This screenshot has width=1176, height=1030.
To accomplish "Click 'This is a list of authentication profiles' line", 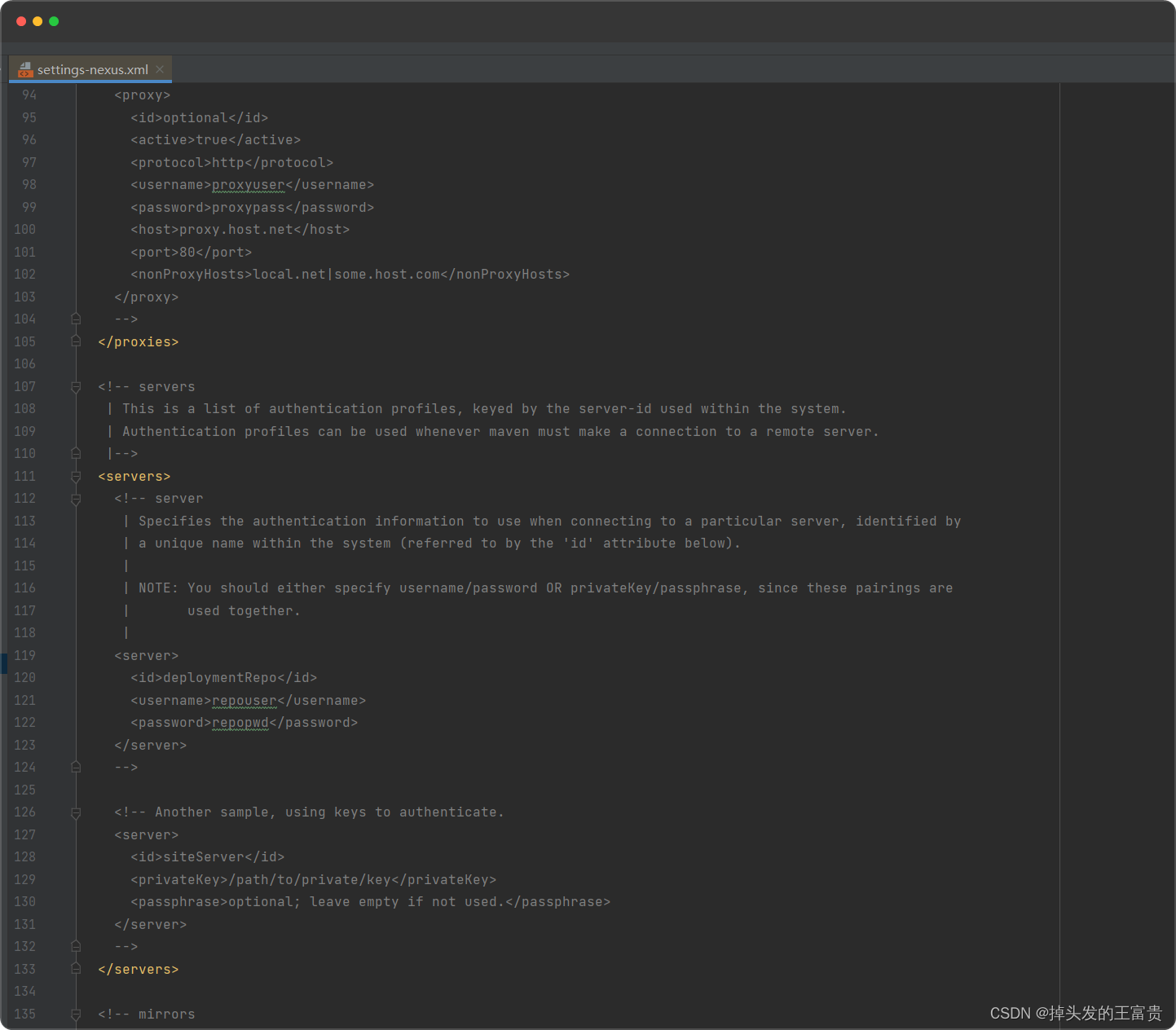I will point(477,409).
